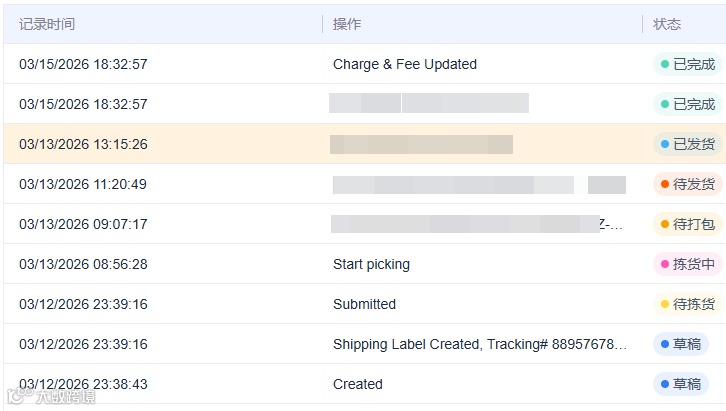Viewport: 726px width, 411px height.
Task: Select the 待打包 status badge
Action: [688, 224]
